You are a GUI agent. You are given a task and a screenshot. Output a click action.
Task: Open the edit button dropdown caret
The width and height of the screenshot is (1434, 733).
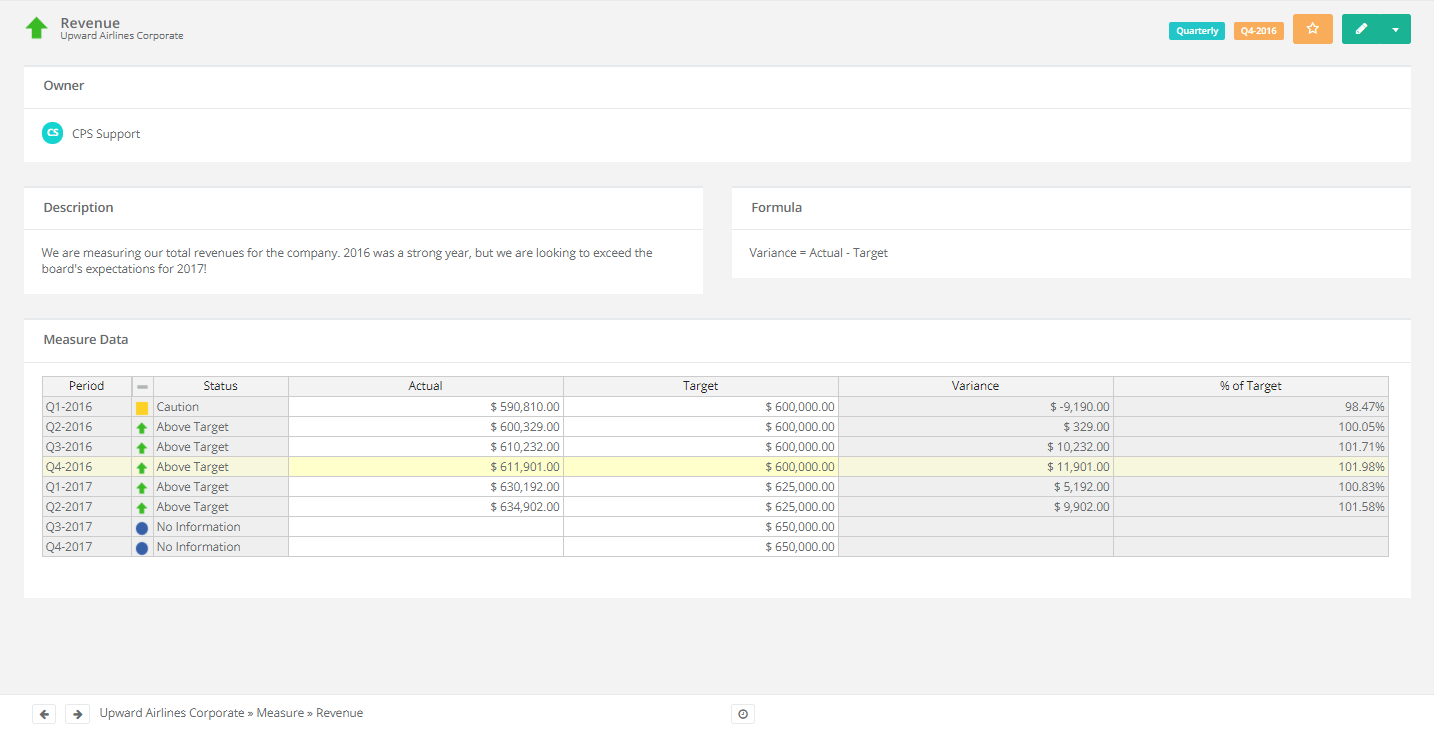click(1396, 29)
